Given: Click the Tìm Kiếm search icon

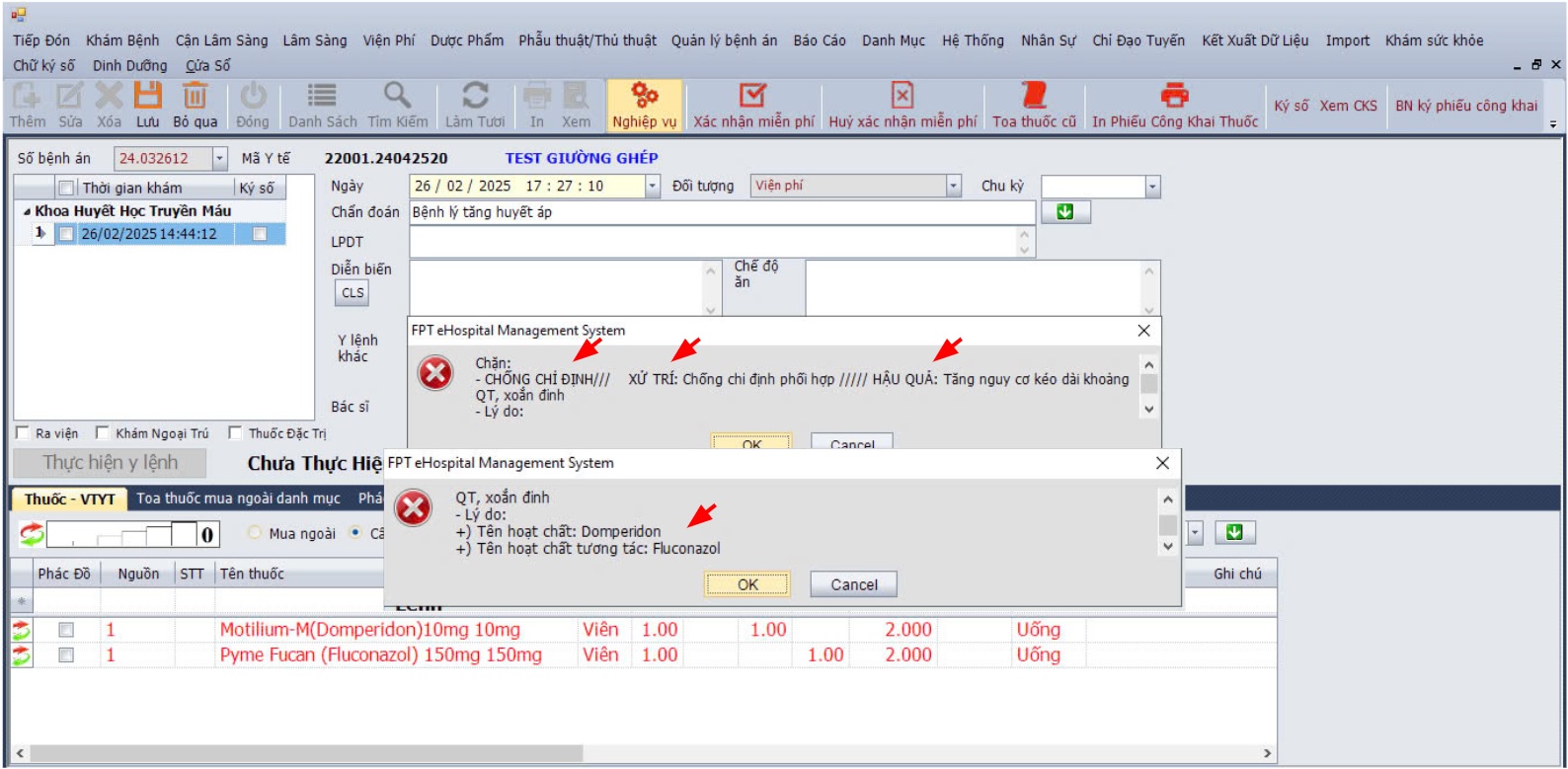Looking at the screenshot, I should pos(397,95).
